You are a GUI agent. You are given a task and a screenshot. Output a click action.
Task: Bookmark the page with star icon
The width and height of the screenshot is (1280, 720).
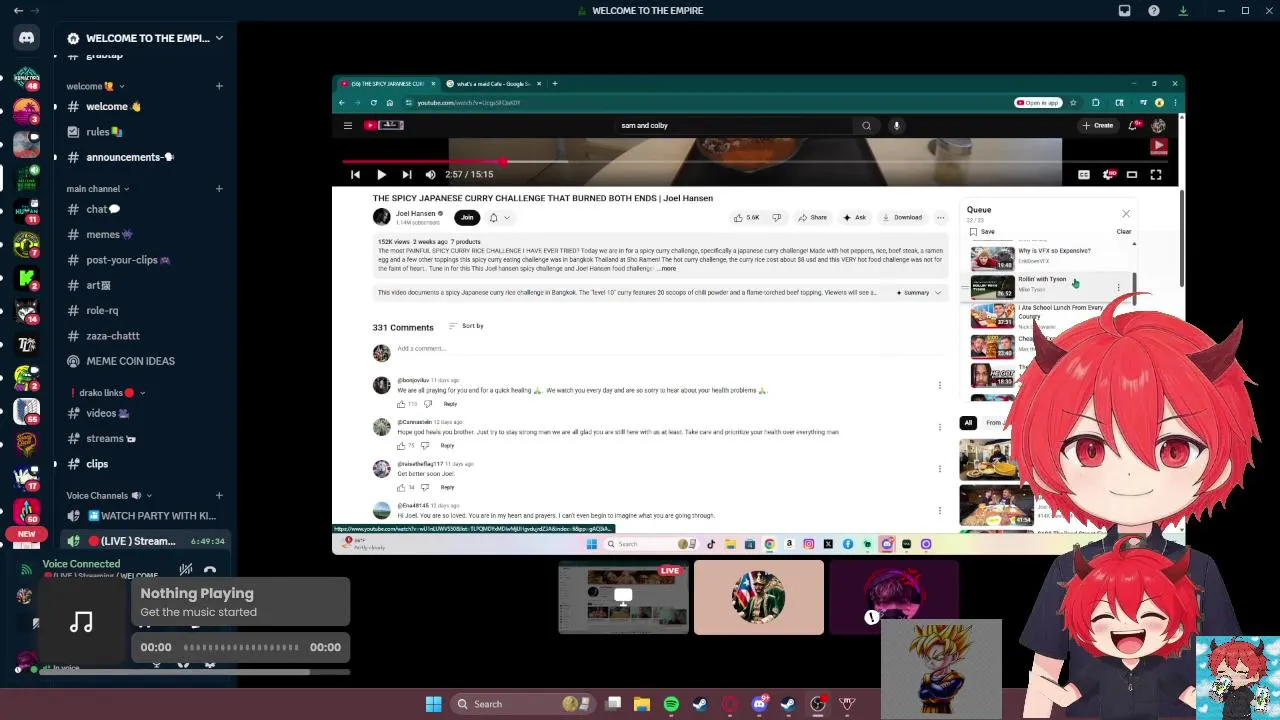click(x=1073, y=102)
